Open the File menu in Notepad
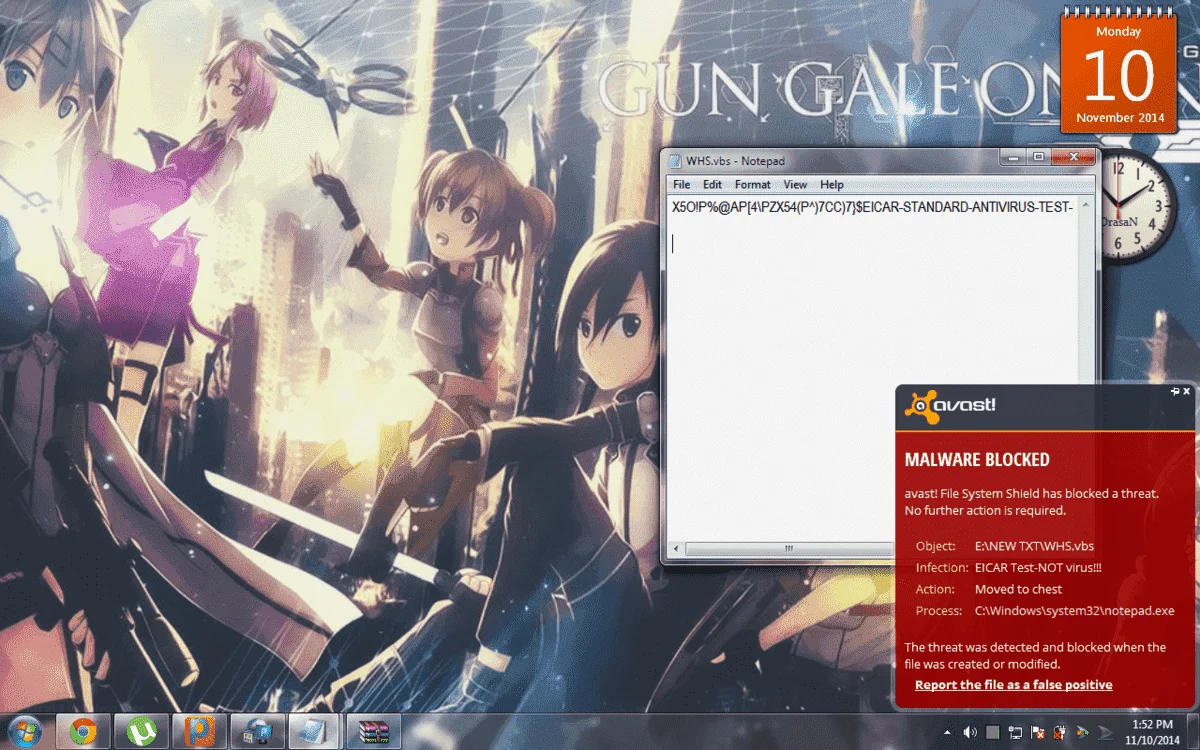 pos(682,184)
